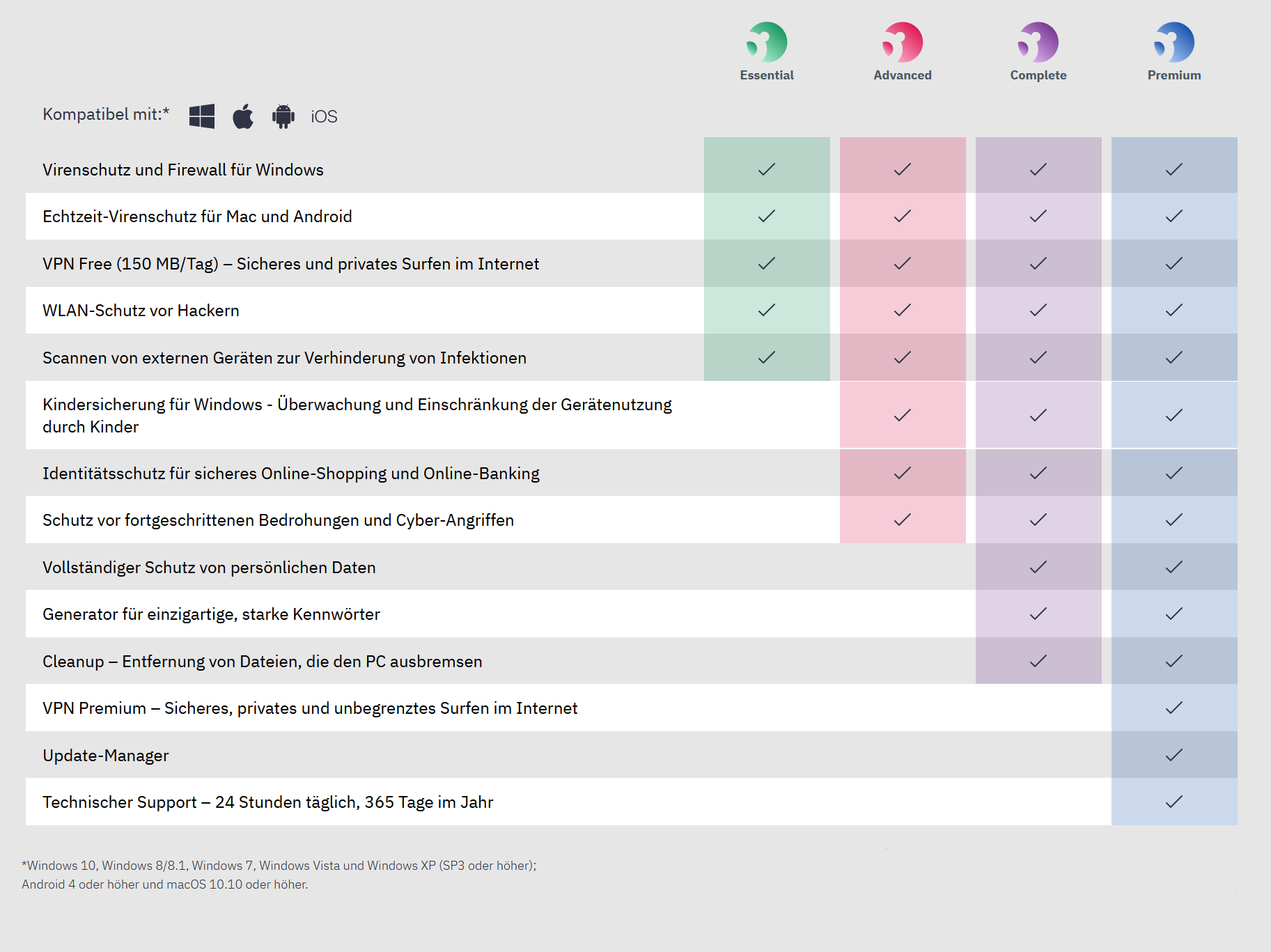
Task: Click the Complete plan name text
Action: 1038,75
